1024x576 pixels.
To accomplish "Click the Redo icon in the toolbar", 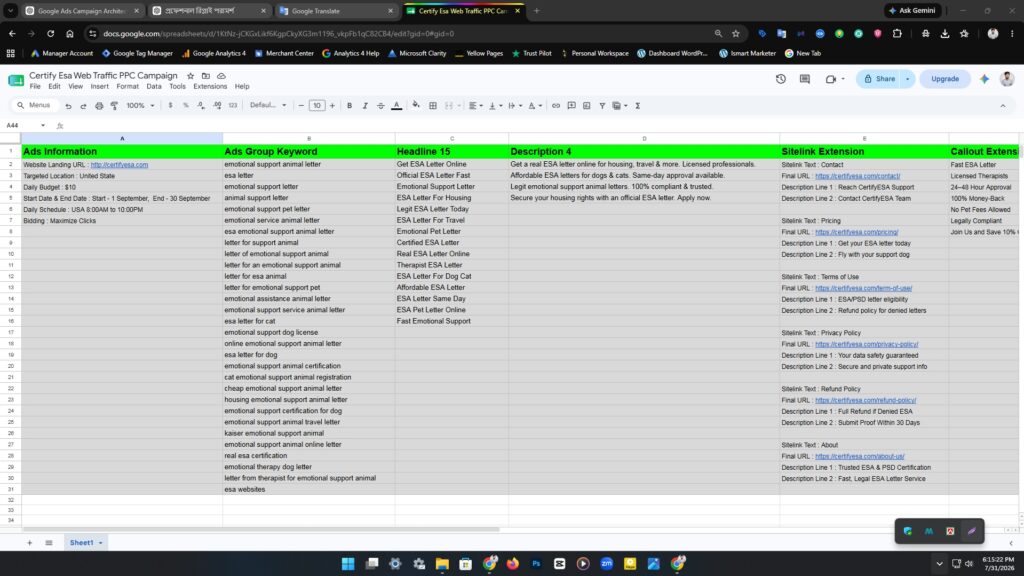I will 84,106.
